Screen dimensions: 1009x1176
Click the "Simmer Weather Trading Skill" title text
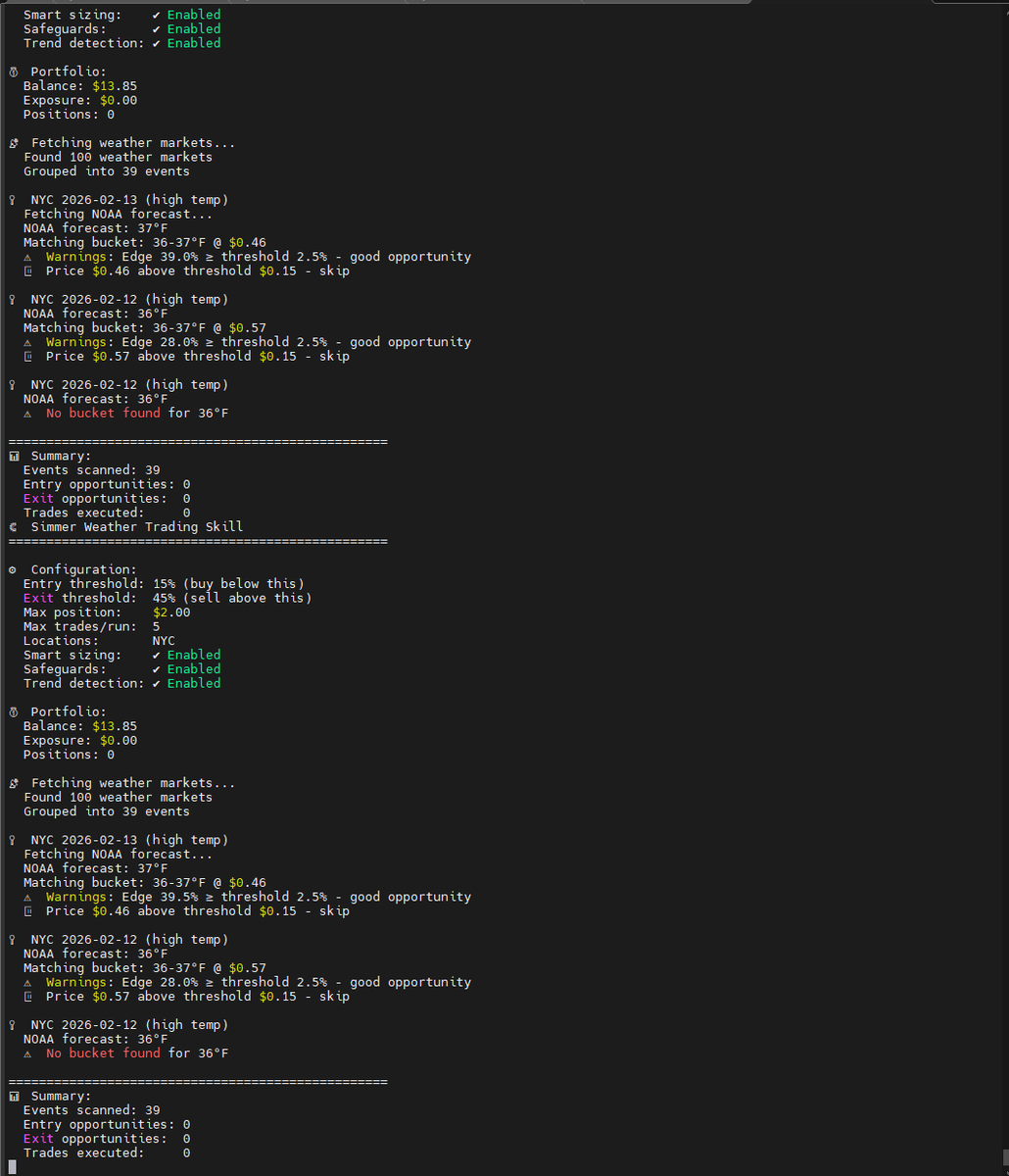[137, 527]
